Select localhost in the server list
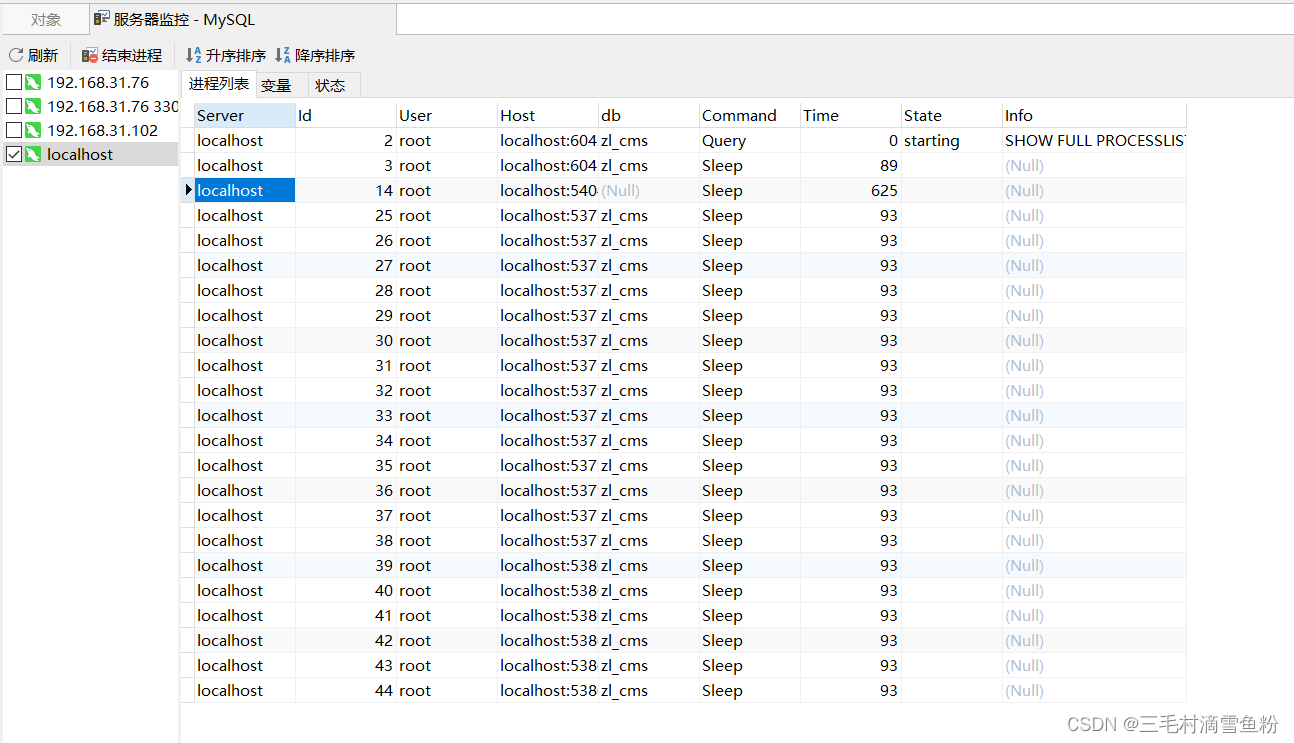The width and height of the screenshot is (1294, 743). [x=80, y=154]
